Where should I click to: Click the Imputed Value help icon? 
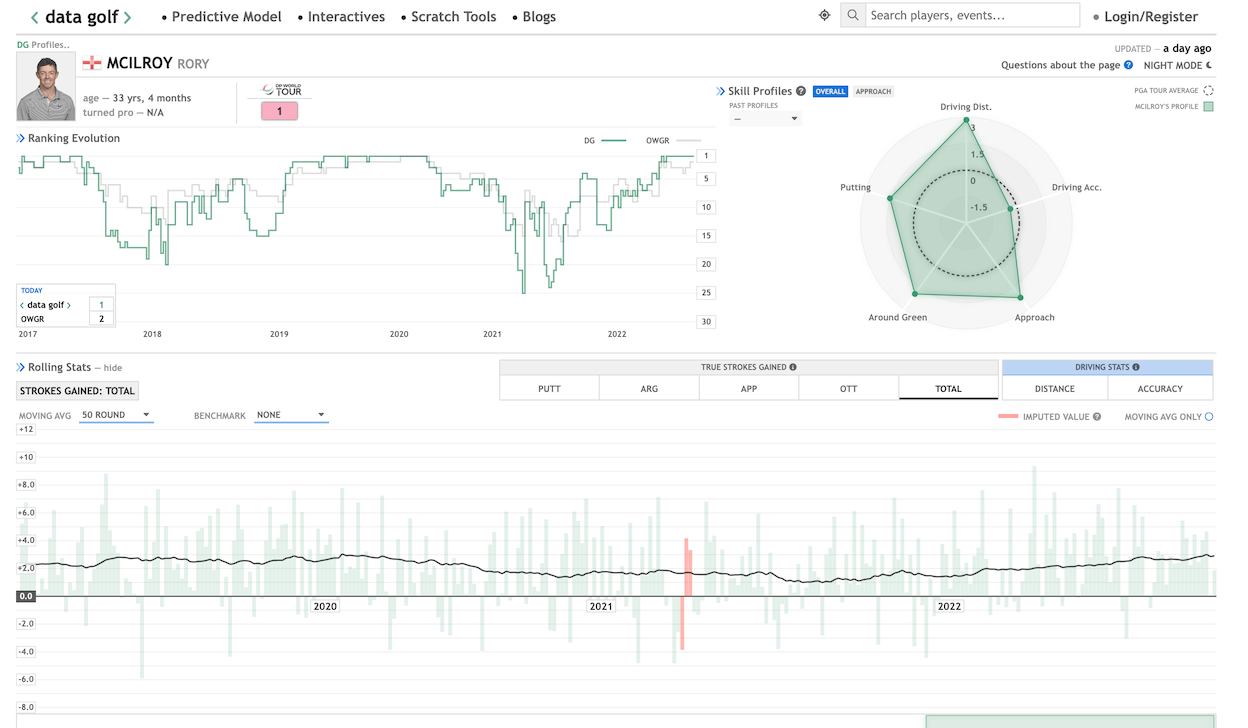point(1097,417)
